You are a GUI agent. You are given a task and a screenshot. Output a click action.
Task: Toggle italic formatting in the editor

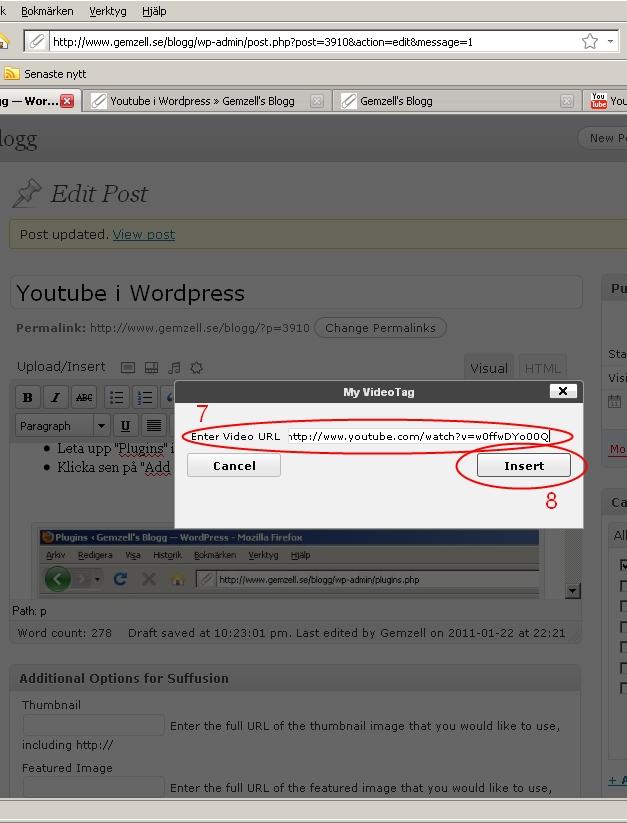click(x=56, y=397)
